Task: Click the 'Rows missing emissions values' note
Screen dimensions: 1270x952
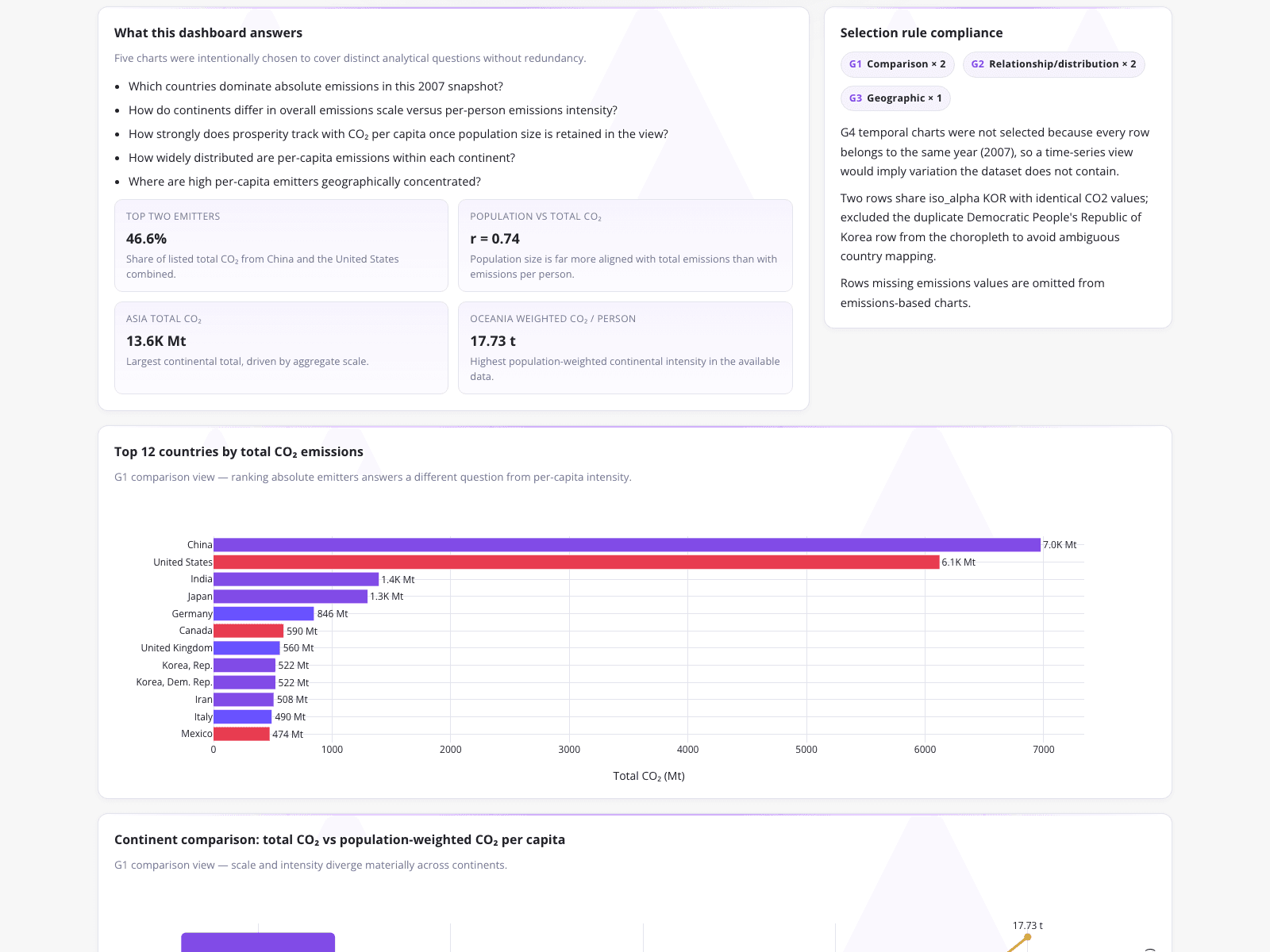Action: point(973,294)
